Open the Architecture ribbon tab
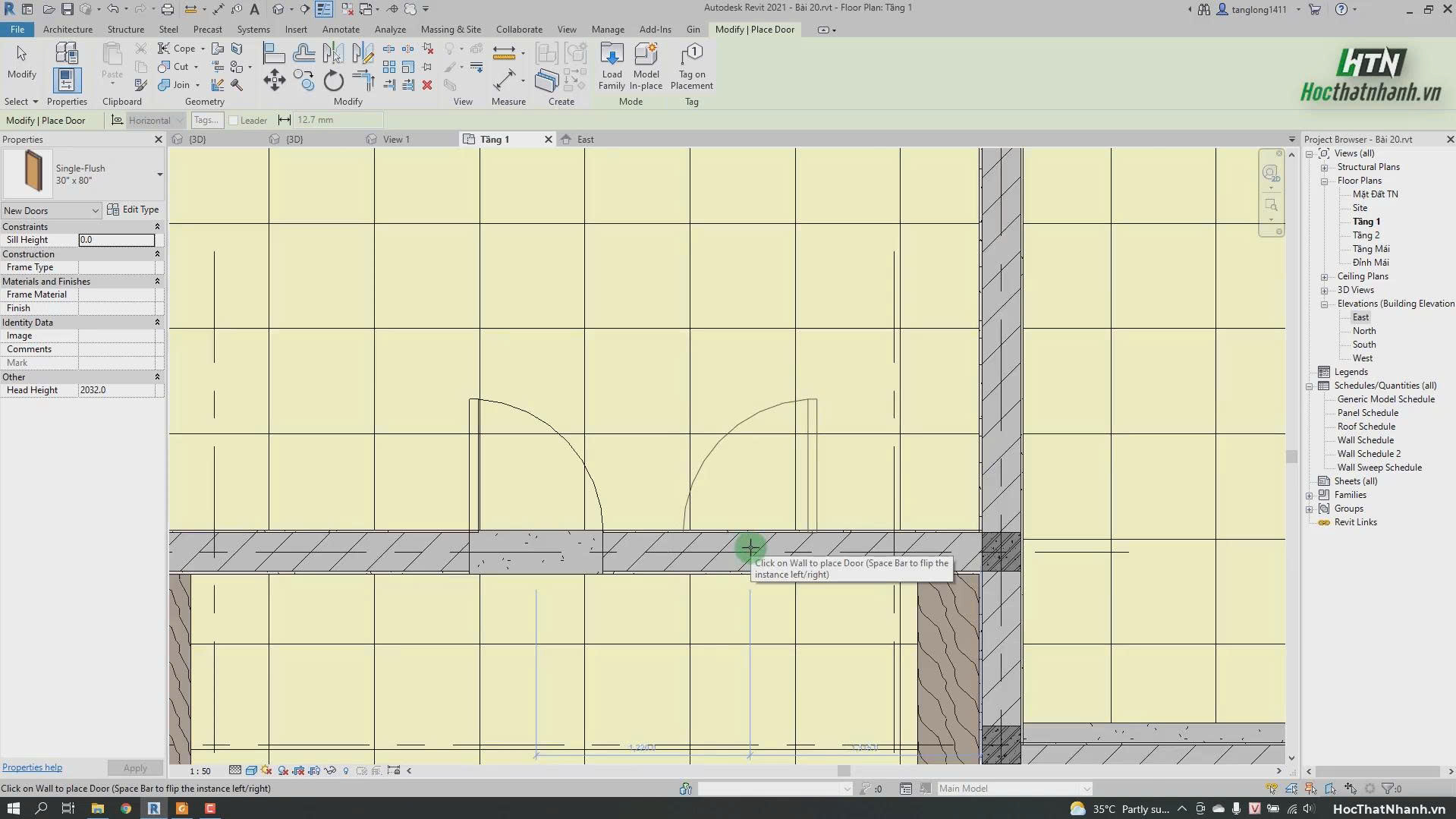 pyautogui.click(x=68, y=30)
